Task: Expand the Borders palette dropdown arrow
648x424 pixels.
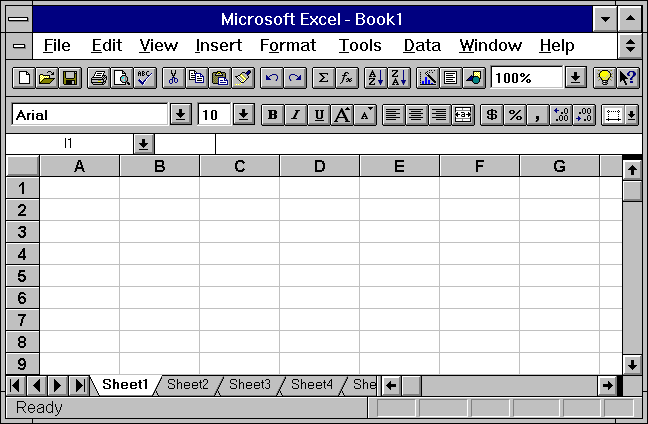Action: click(x=631, y=115)
